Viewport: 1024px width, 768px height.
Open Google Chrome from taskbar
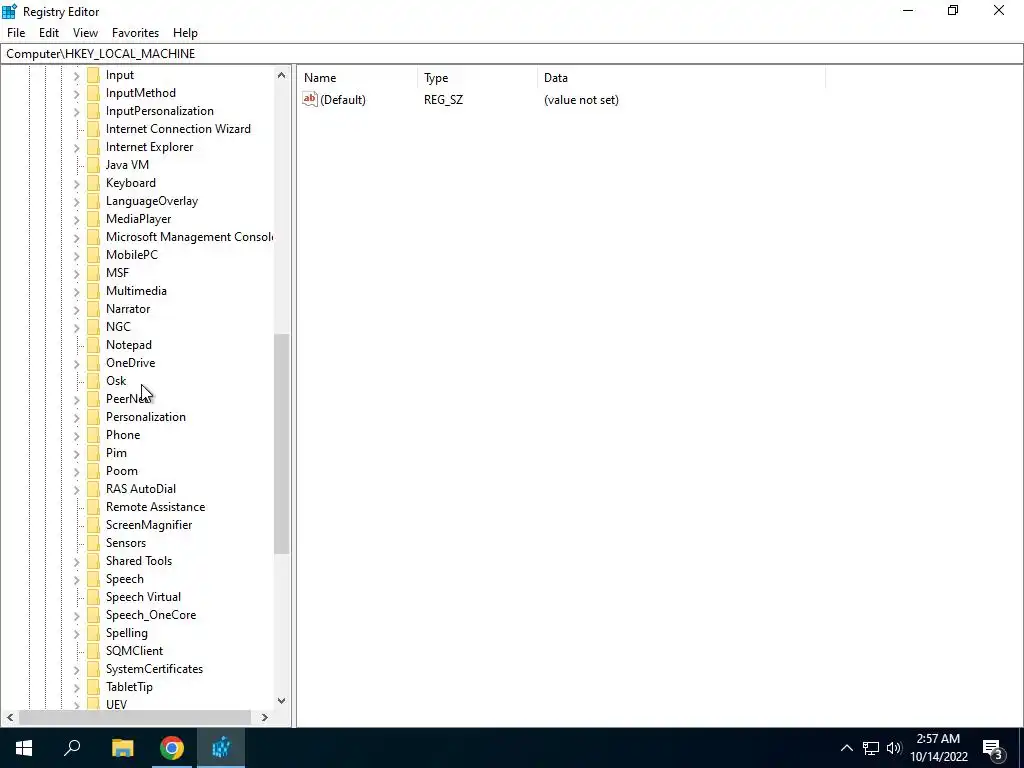click(x=171, y=748)
